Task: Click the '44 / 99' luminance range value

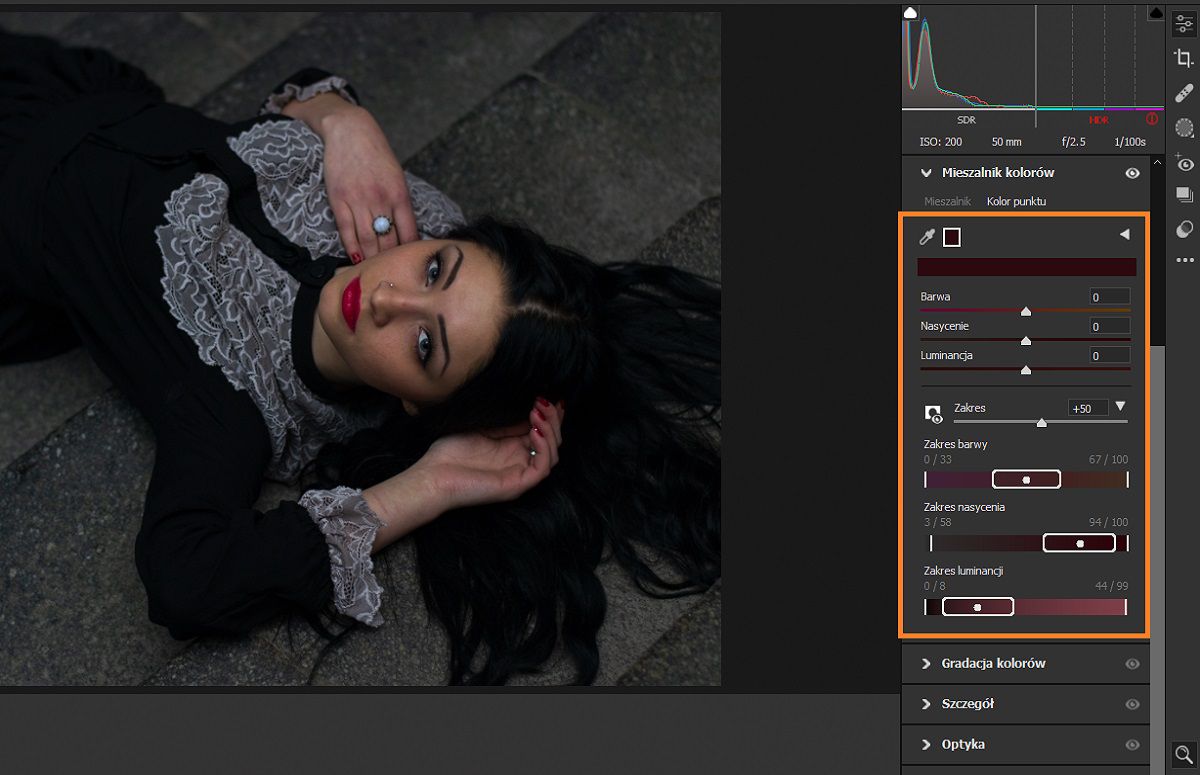Action: point(1112,586)
